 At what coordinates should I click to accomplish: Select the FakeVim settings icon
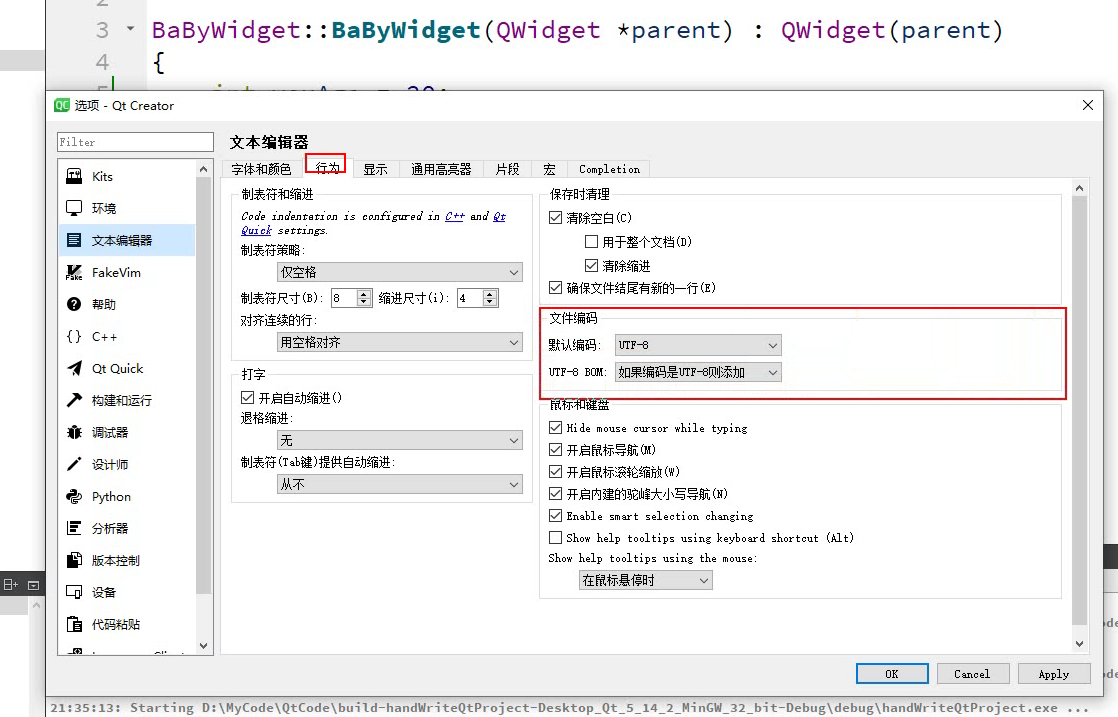116,272
